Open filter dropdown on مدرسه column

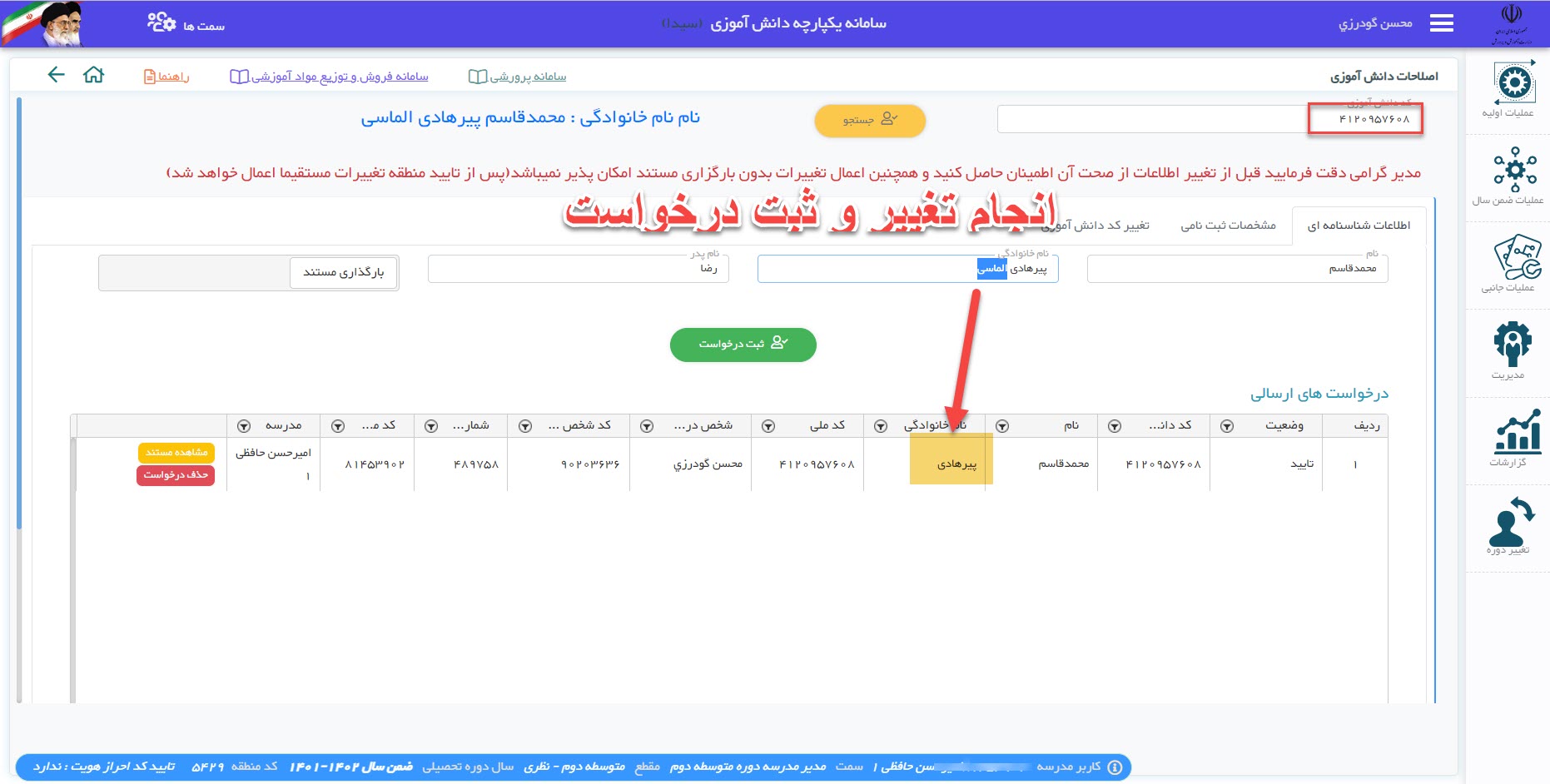[244, 426]
